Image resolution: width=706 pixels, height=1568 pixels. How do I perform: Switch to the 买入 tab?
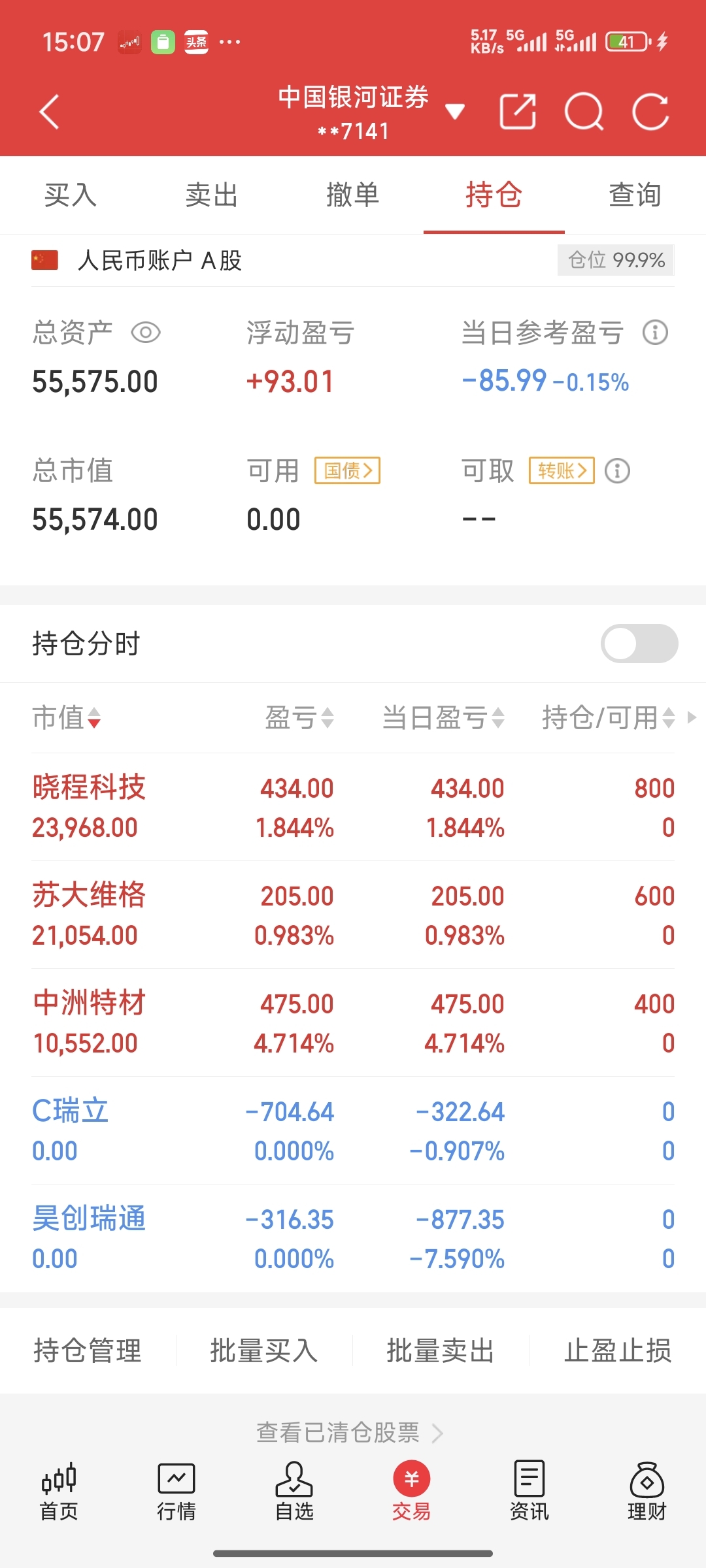tap(71, 195)
